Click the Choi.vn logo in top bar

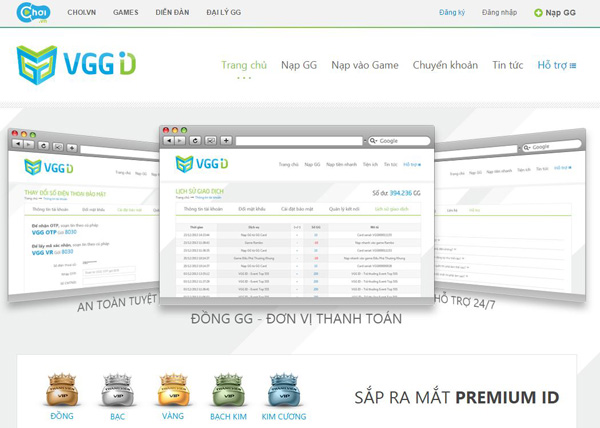33,13
